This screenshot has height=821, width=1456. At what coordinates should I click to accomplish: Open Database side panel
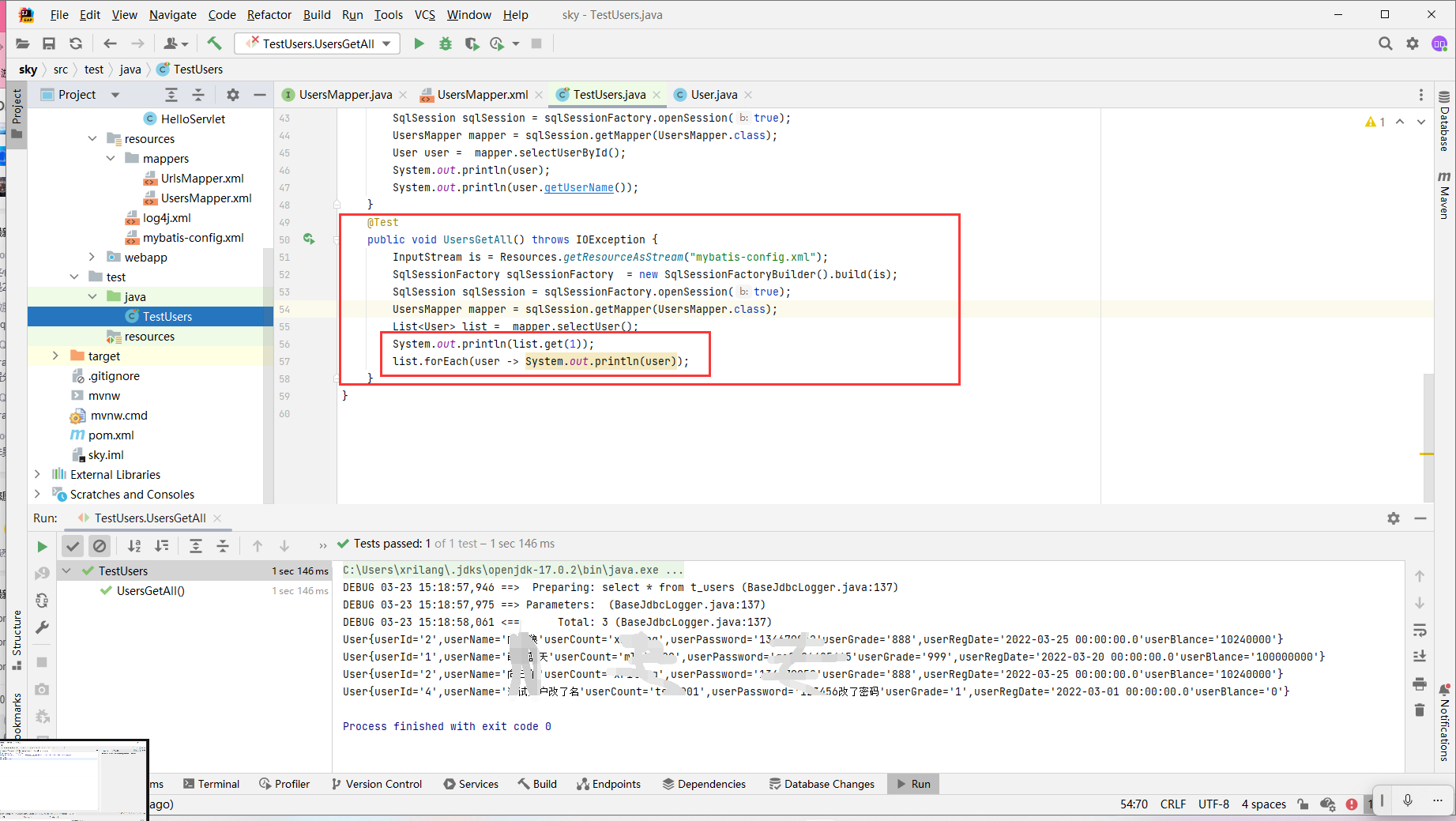point(1444,122)
